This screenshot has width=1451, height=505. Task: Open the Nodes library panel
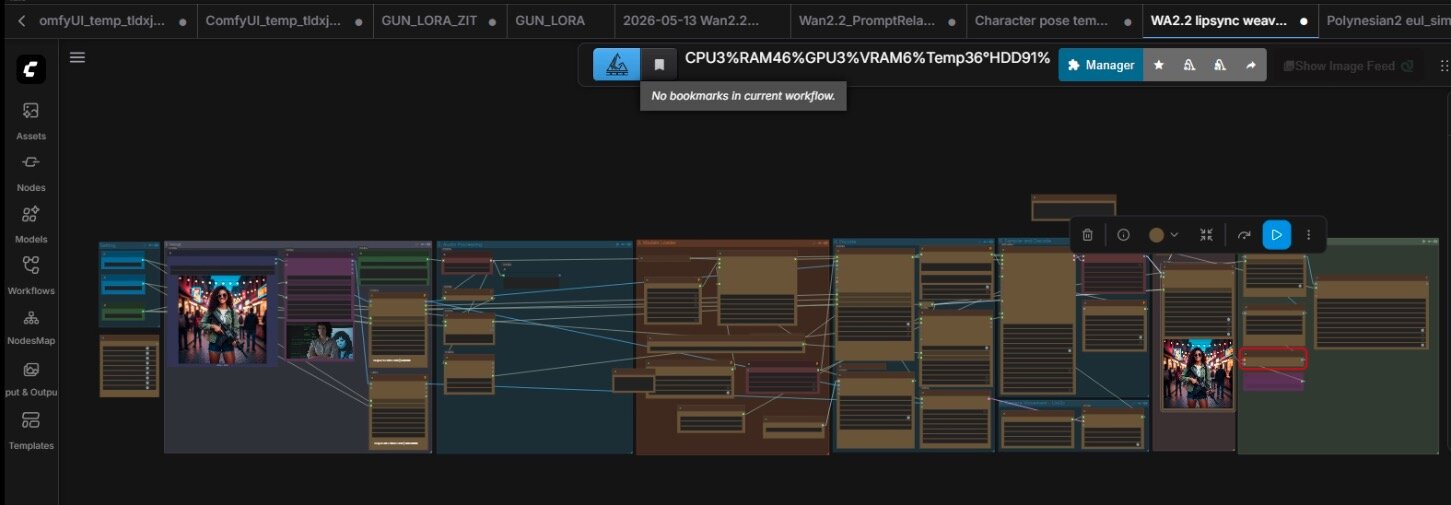click(x=30, y=173)
